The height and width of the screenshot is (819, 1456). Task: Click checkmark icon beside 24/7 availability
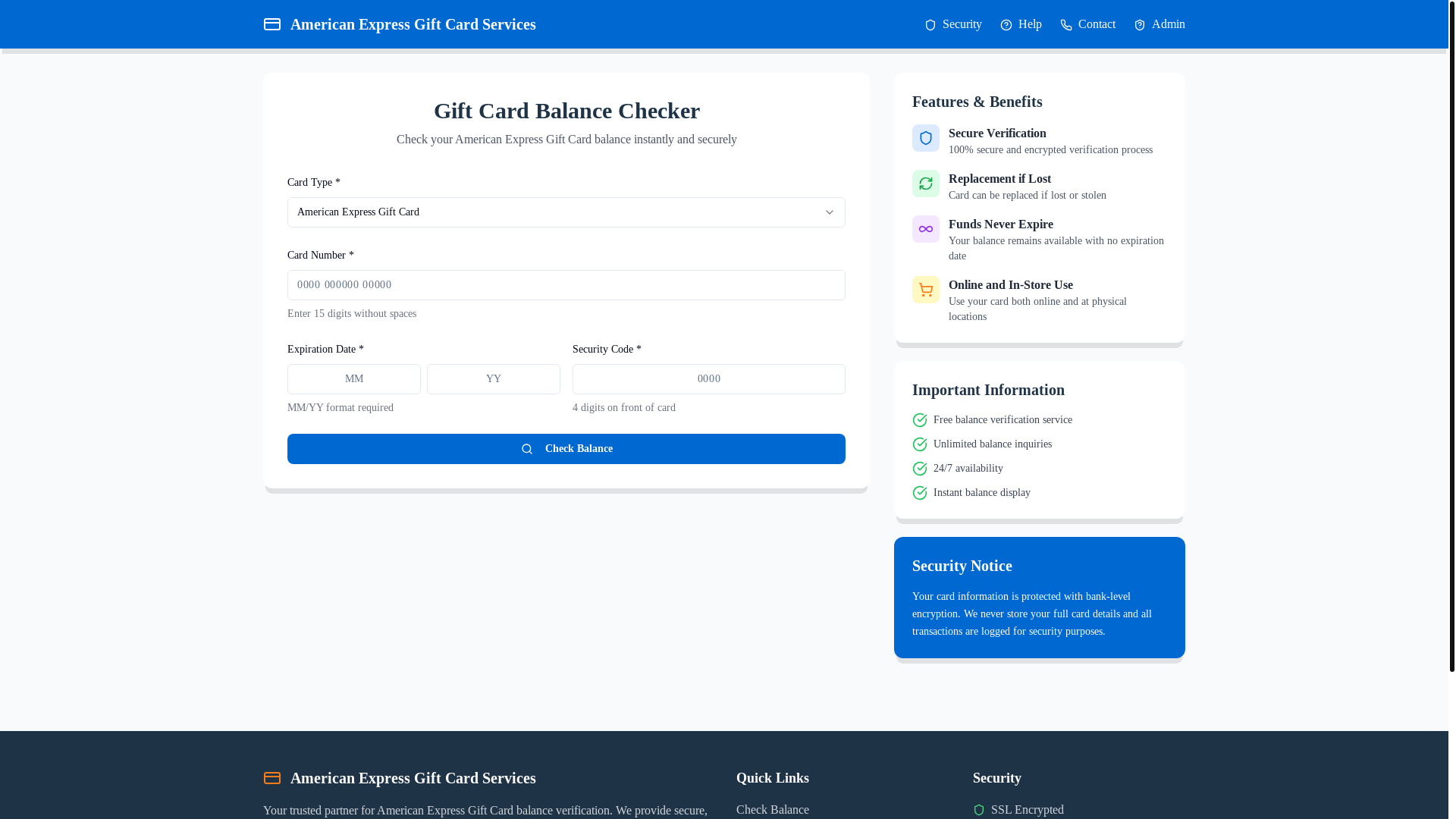[920, 469]
